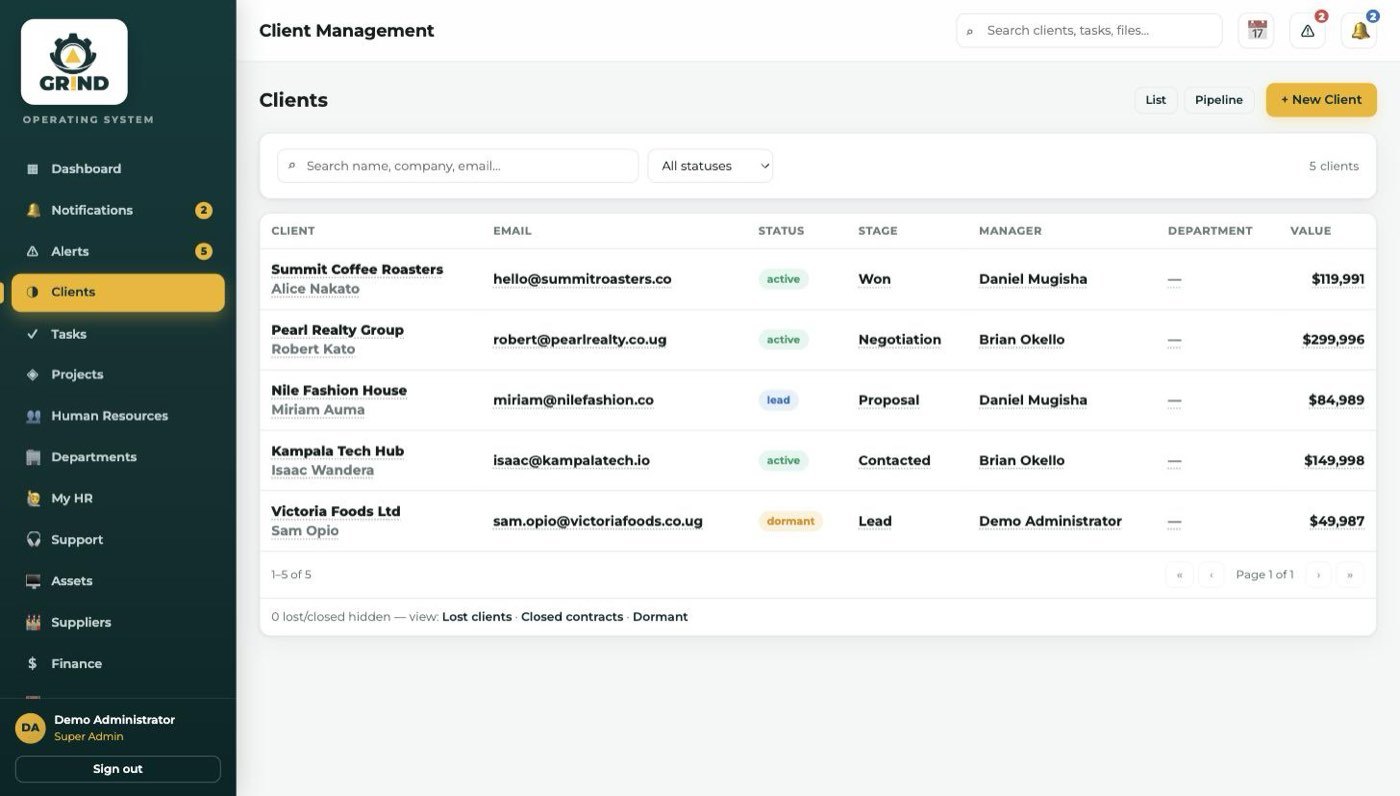Focus the Search name, company, email field
1400x796 pixels.
[458, 166]
